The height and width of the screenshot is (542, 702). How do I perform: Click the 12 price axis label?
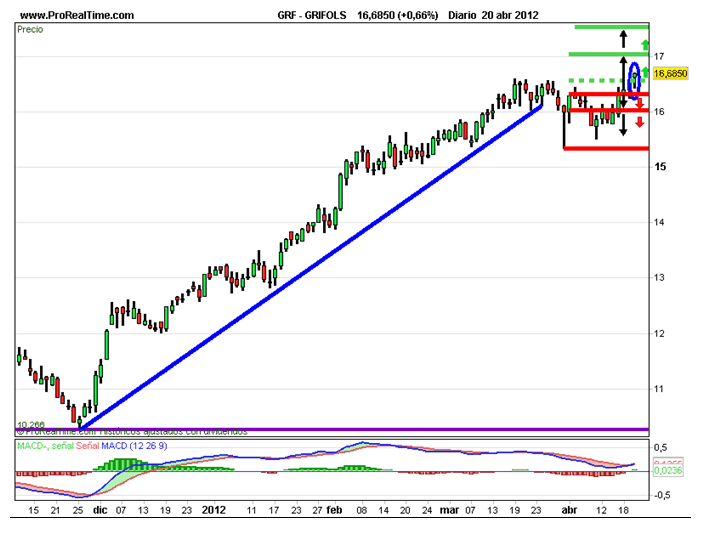tap(659, 333)
